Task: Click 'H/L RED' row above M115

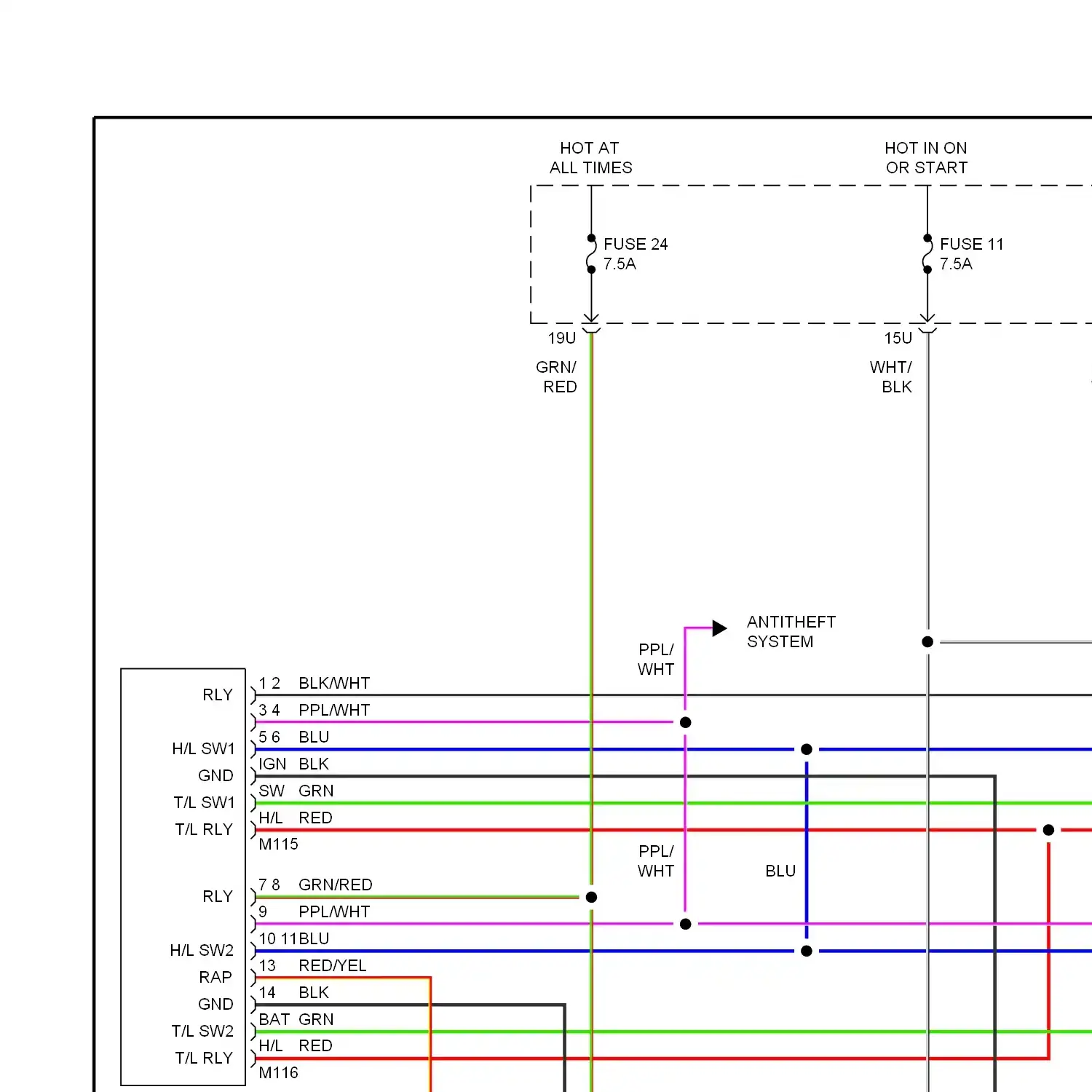Action: tap(296, 818)
